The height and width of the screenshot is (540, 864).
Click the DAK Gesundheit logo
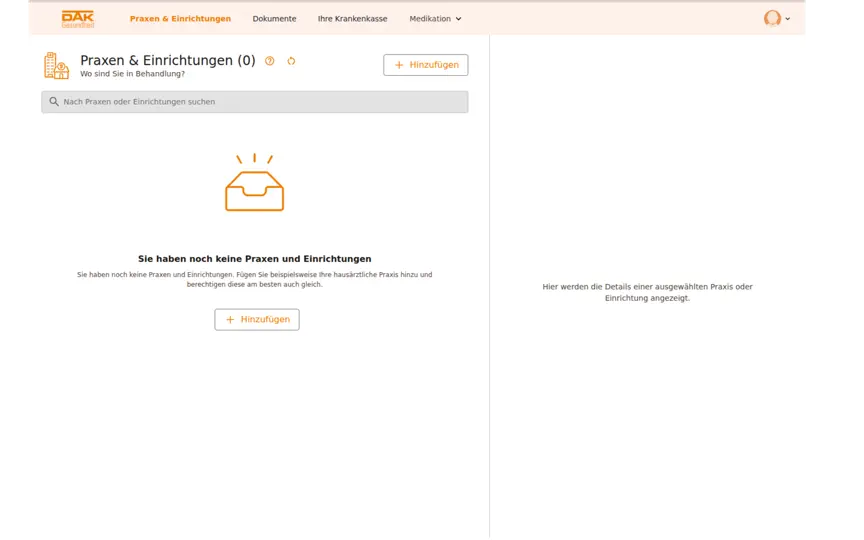coord(78,19)
